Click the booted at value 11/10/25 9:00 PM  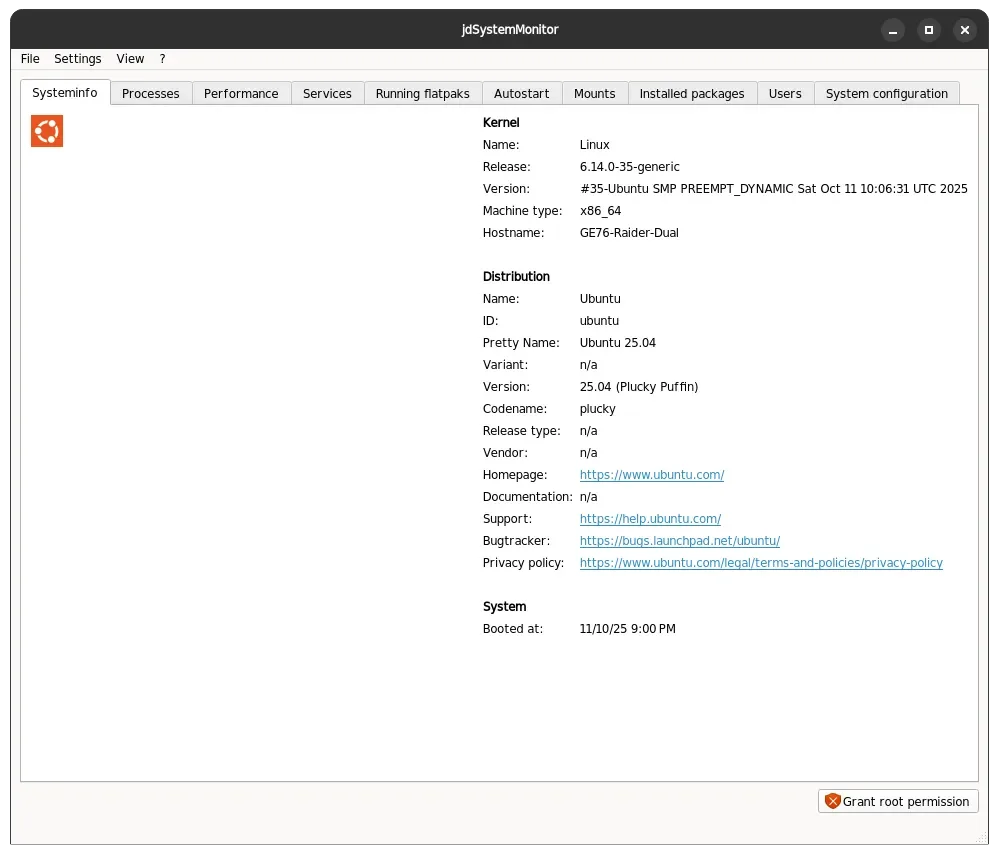(x=628, y=629)
